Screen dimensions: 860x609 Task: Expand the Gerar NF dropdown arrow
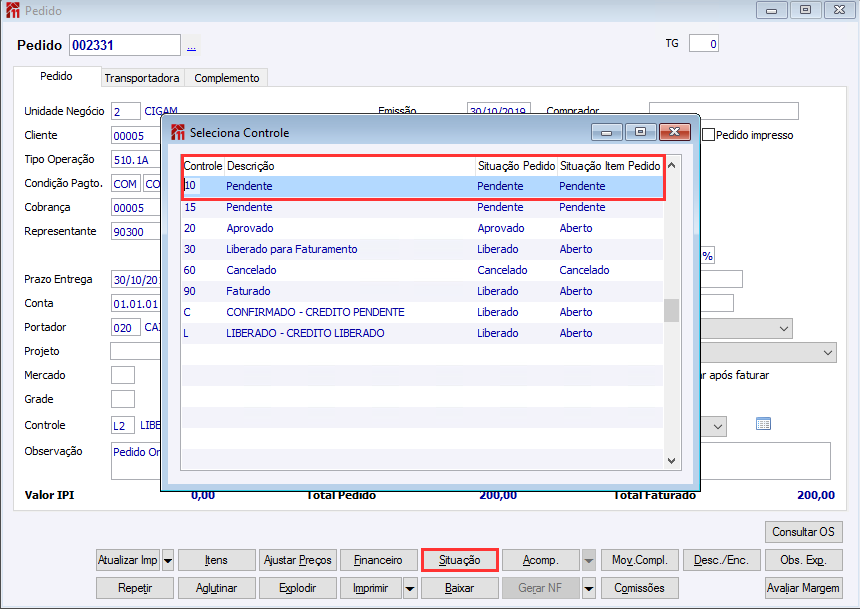pyautogui.click(x=589, y=589)
